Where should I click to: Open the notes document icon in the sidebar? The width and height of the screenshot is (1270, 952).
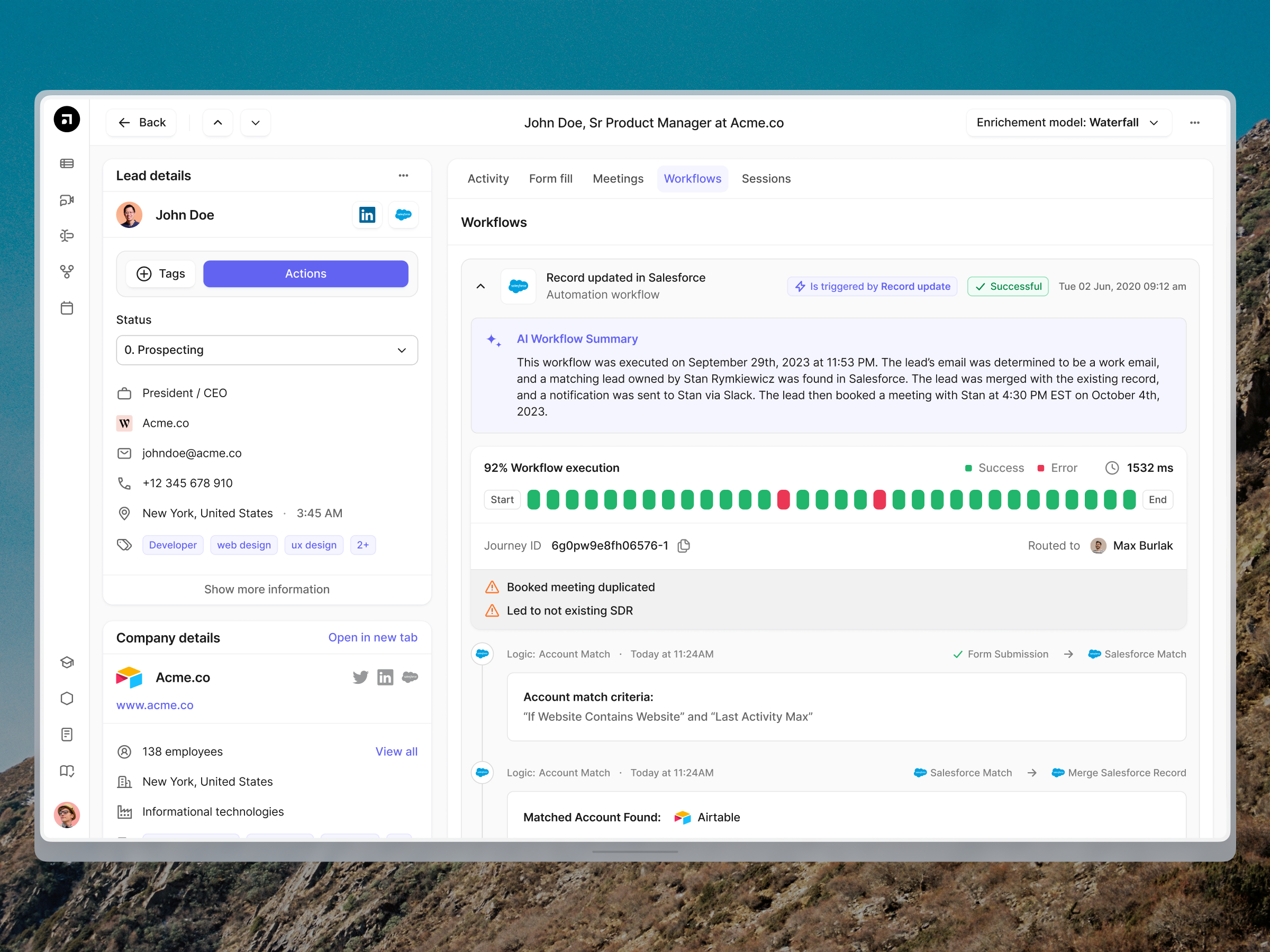coord(67,734)
